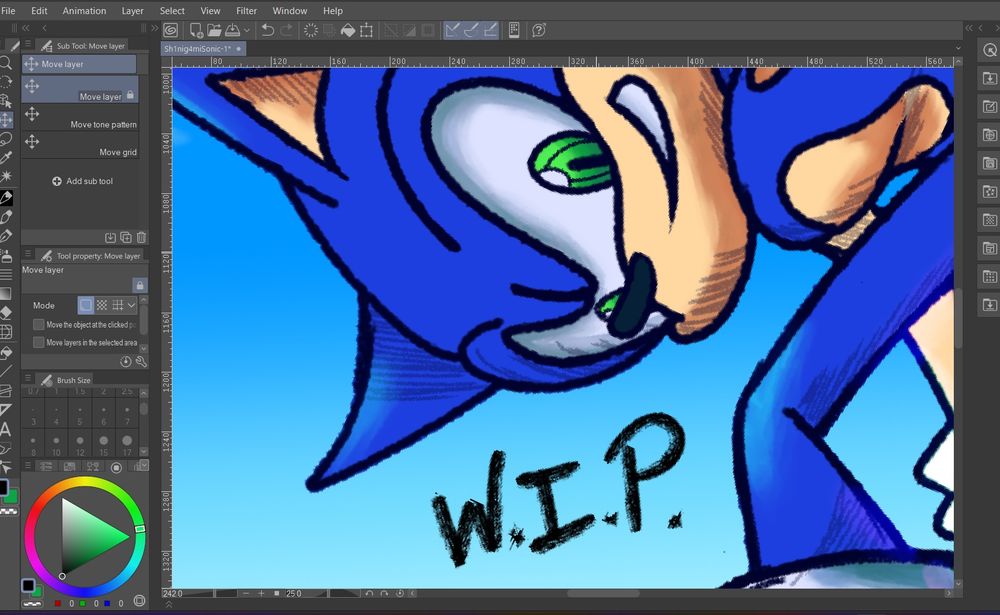Select the Lasso selection tool
Image resolution: width=1000 pixels, height=615 pixels.
coord(5,138)
